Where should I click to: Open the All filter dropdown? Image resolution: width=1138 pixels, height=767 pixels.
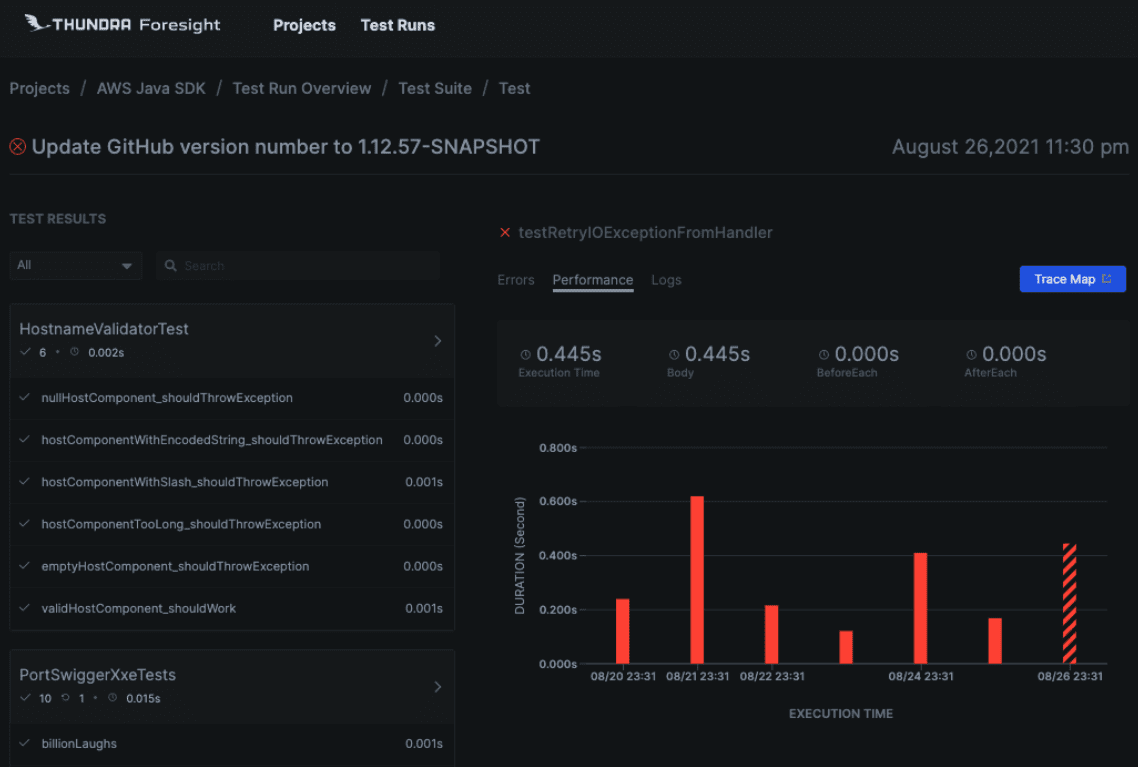[75, 266]
